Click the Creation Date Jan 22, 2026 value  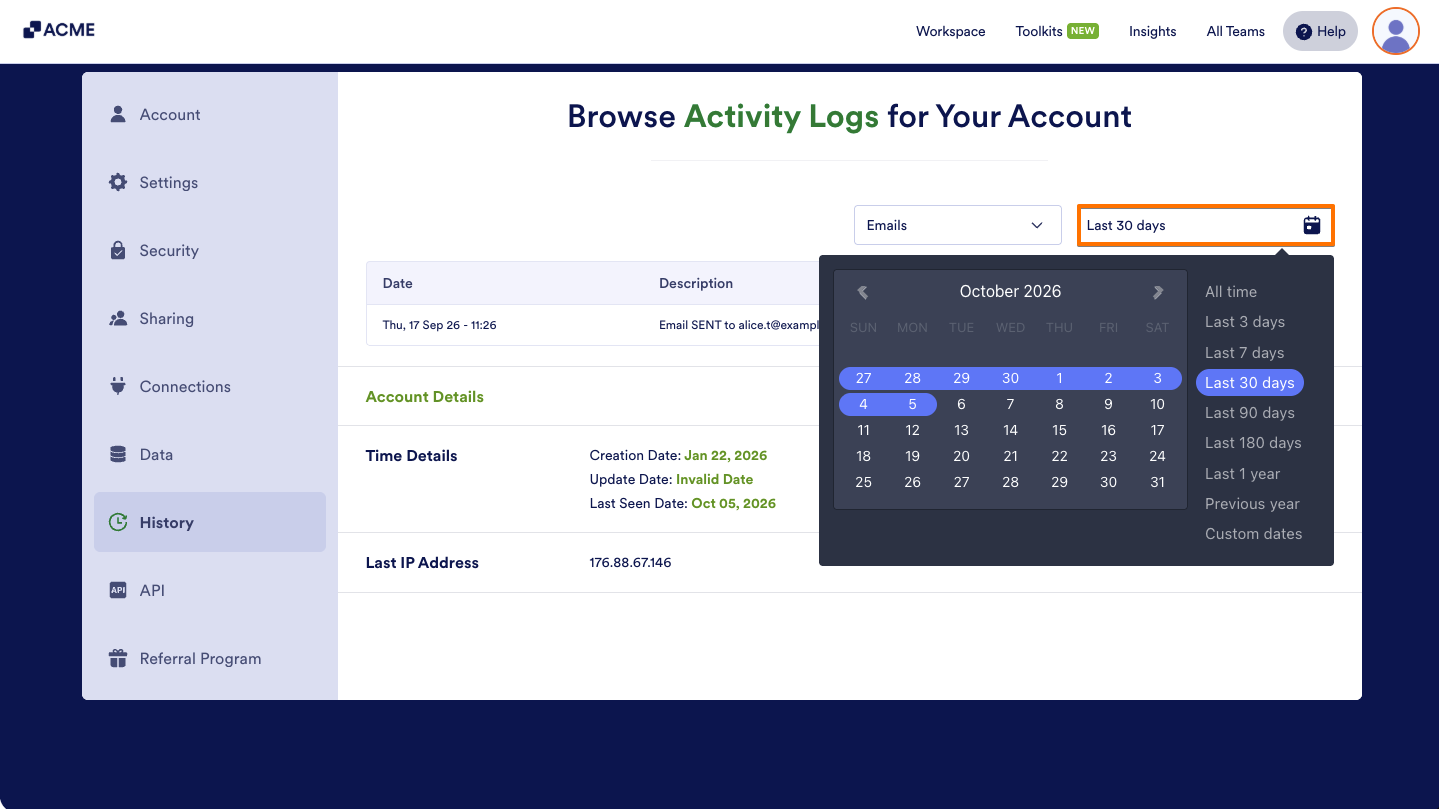tap(725, 456)
